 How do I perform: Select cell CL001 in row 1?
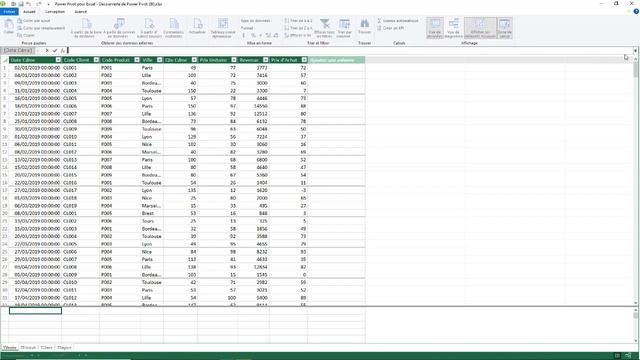80,68
